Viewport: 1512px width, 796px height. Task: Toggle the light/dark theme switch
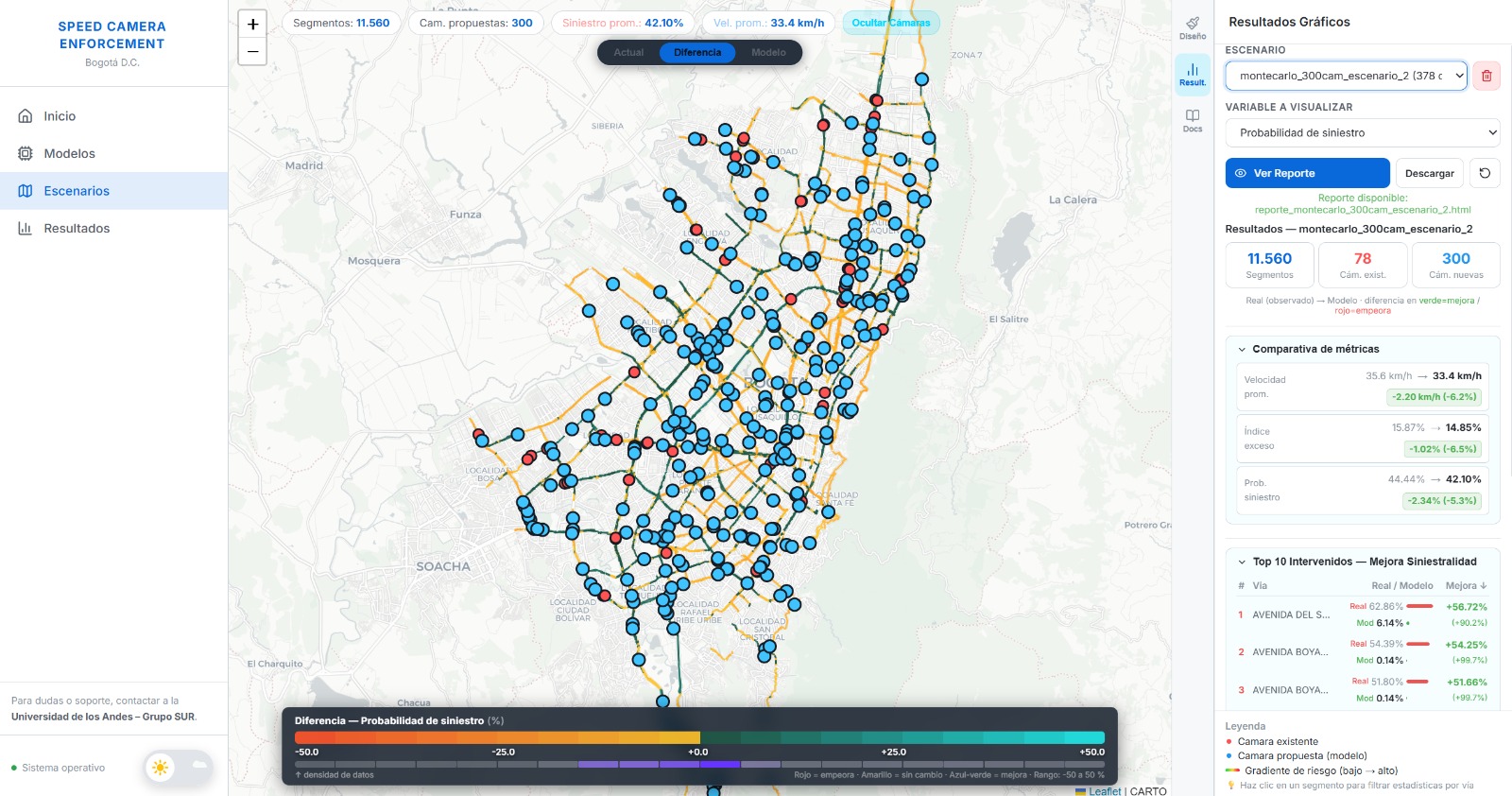(x=180, y=767)
